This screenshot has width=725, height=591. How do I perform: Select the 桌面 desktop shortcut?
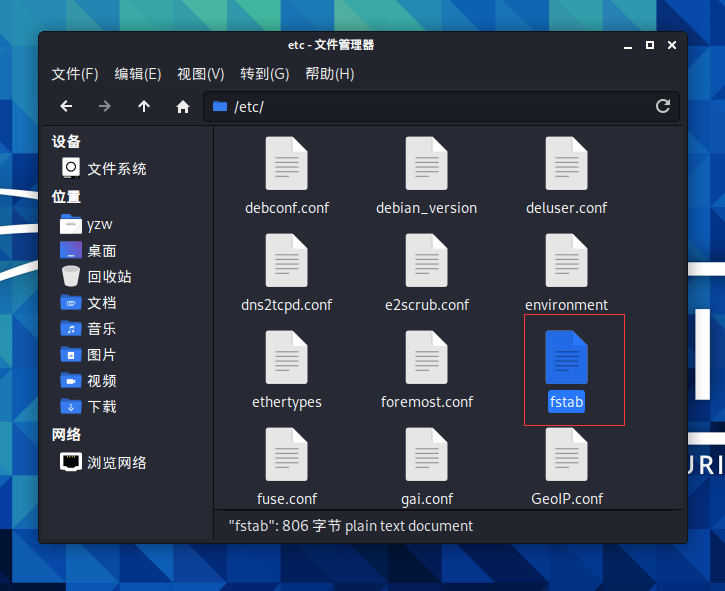[101, 251]
